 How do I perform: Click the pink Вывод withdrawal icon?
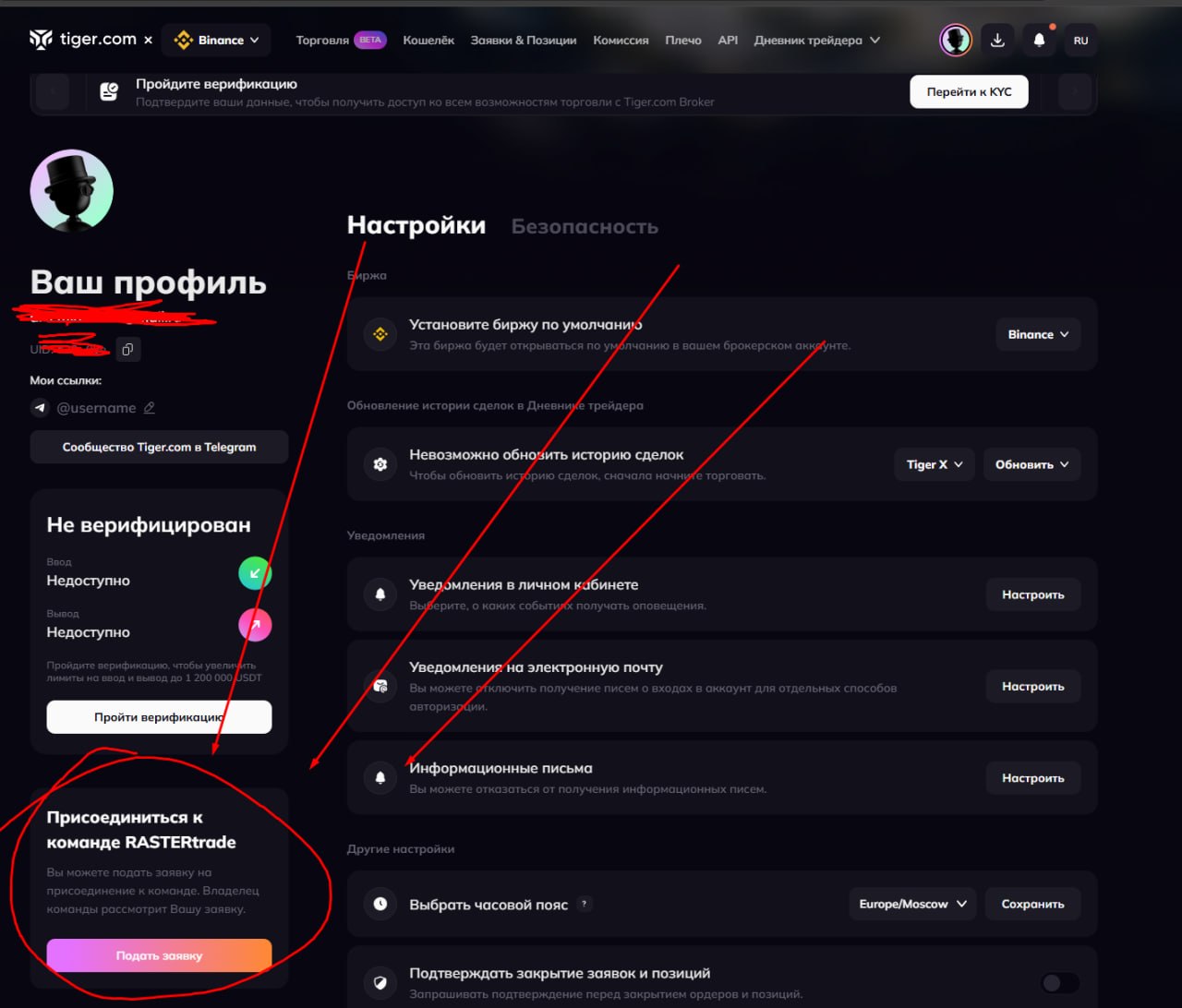tap(255, 625)
